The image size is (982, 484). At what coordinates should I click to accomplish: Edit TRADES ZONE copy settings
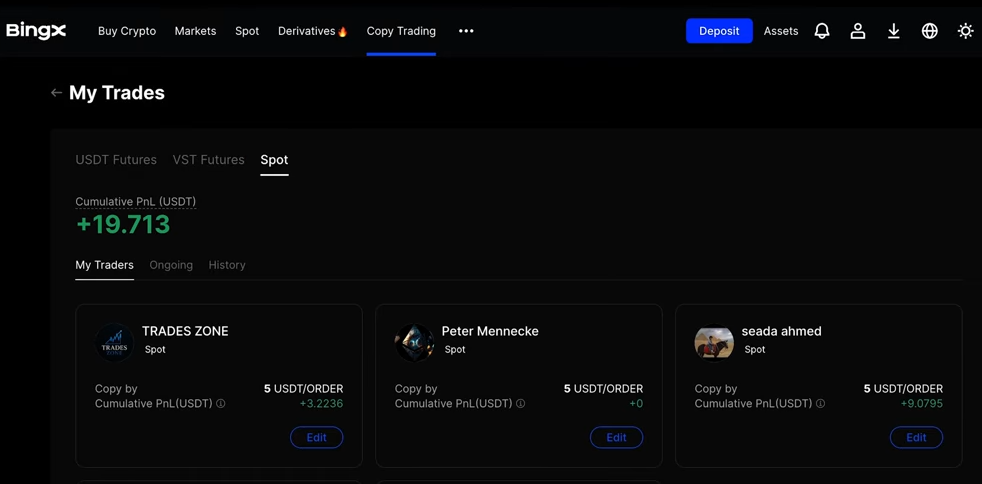(x=316, y=437)
